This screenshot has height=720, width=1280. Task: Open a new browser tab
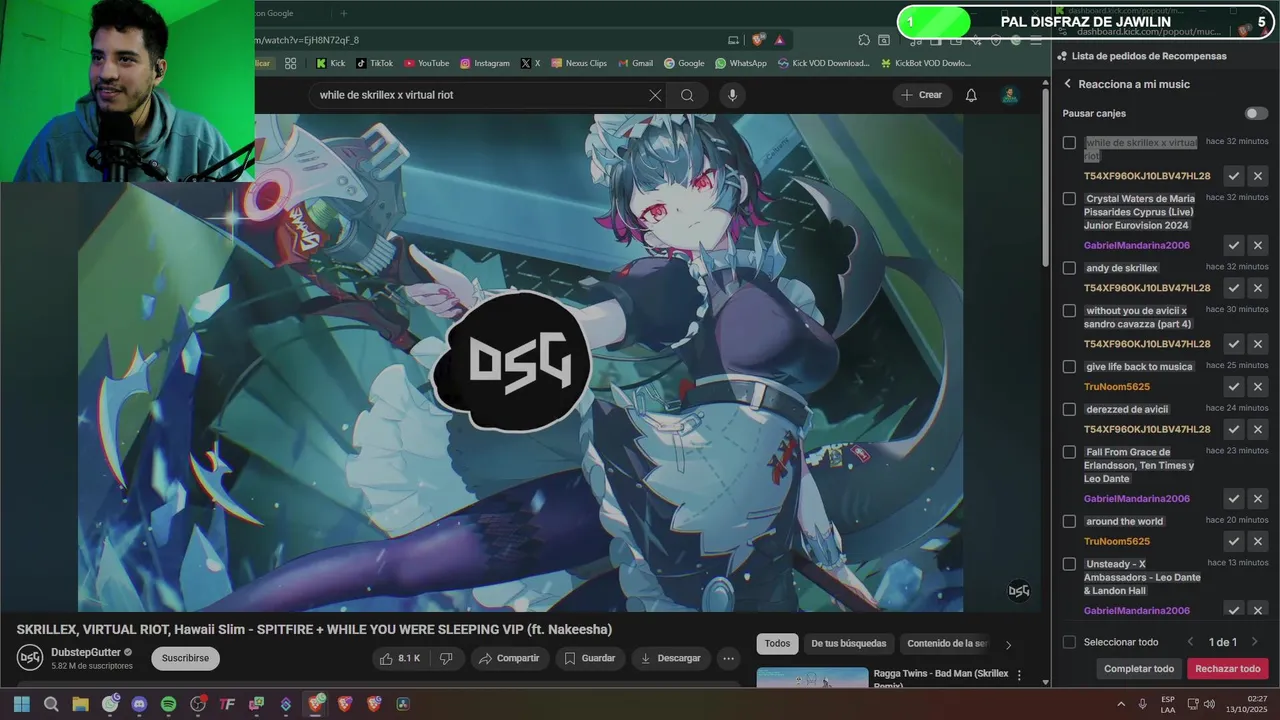(343, 13)
